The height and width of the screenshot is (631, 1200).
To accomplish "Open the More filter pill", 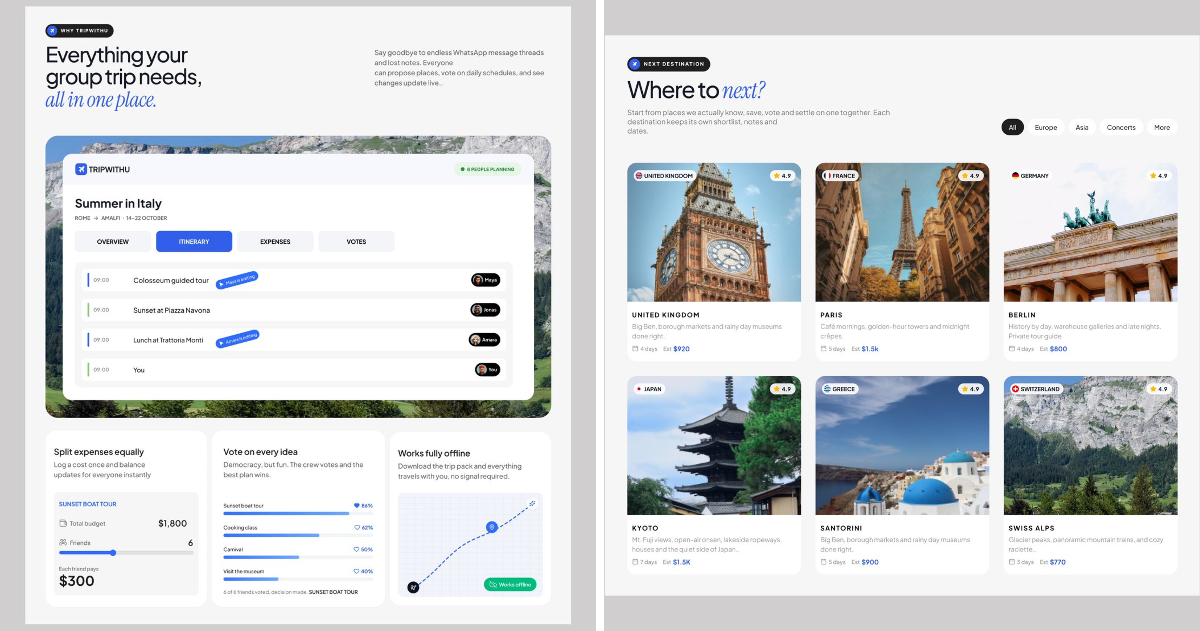I will point(1162,127).
